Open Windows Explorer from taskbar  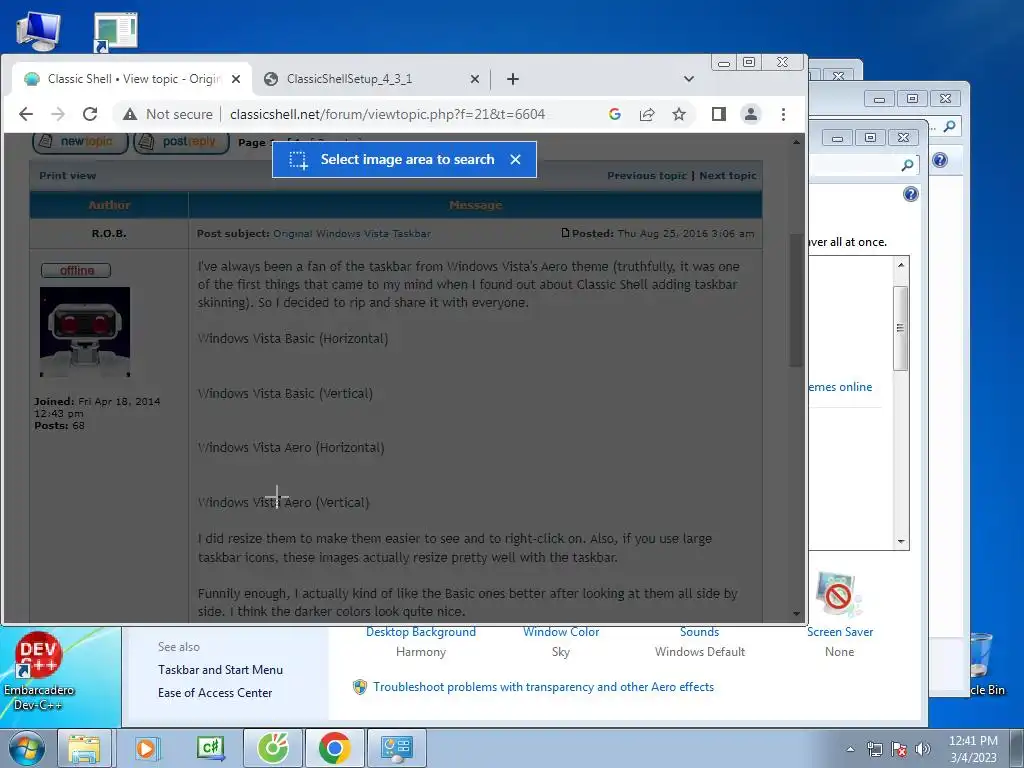coord(85,748)
